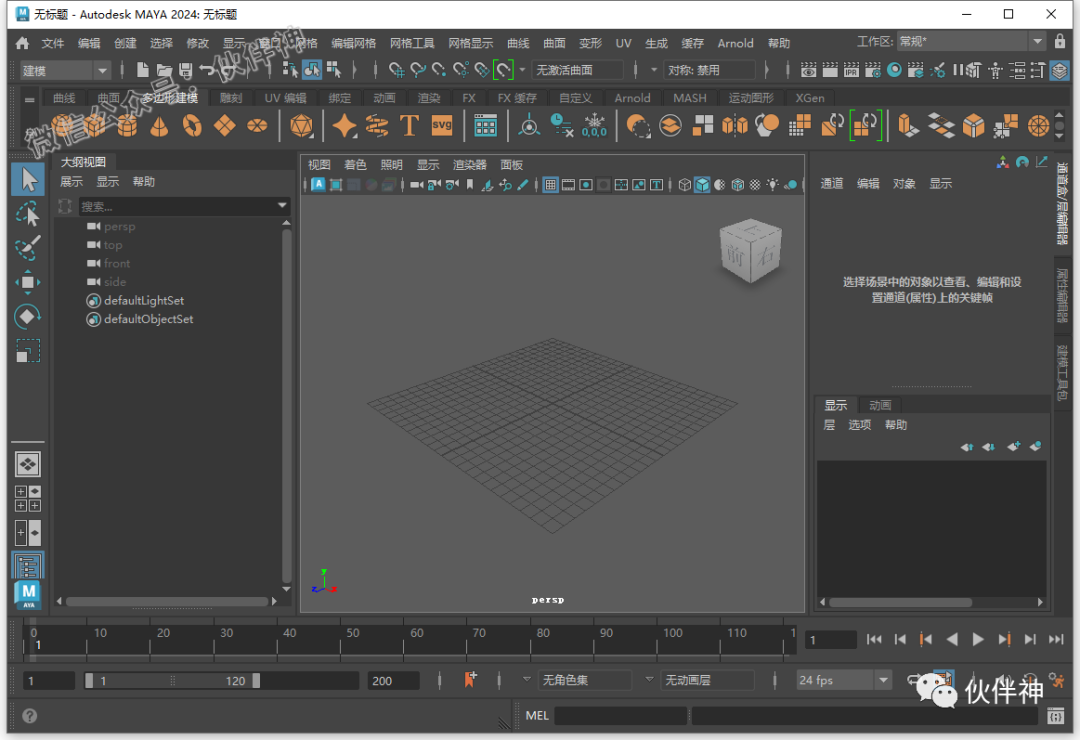
Task: Click the workspace lock icon
Action: [x=1060, y=41]
